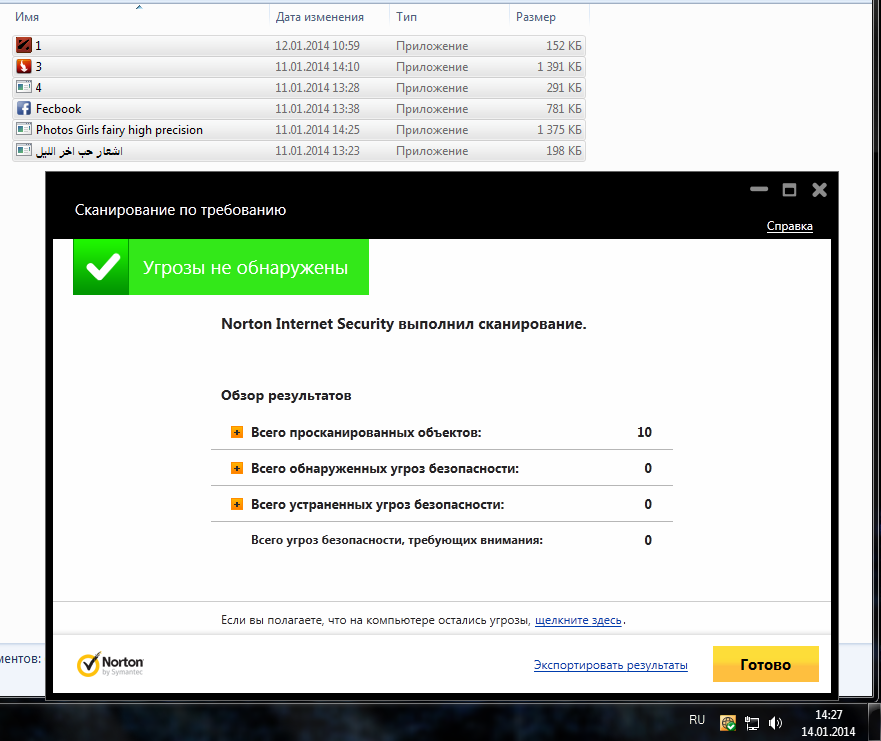Click the scanned objects count 10
Image resolution: width=881 pixels, height=741 pixels.
click(x=644, y=432)
